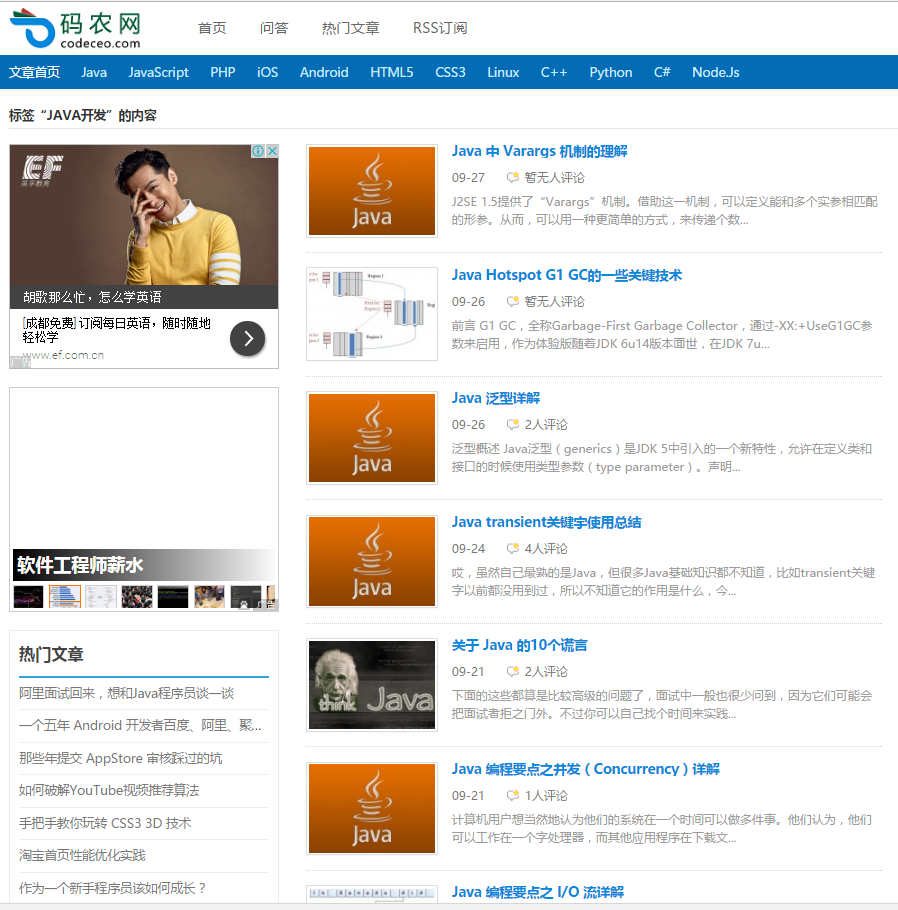Open article 关于 Java 的10个谎言

pyautogui.click(x=520, y=645)
